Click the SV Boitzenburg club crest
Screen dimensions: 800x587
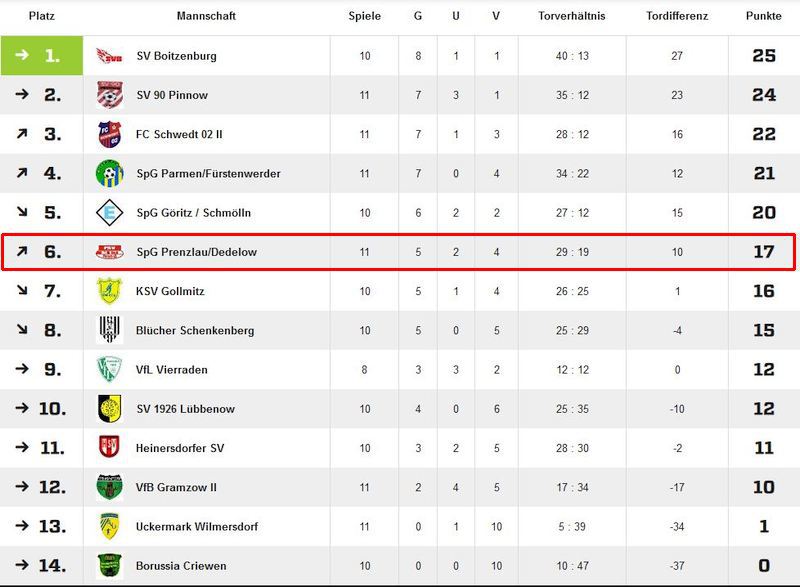coord(108,56)
